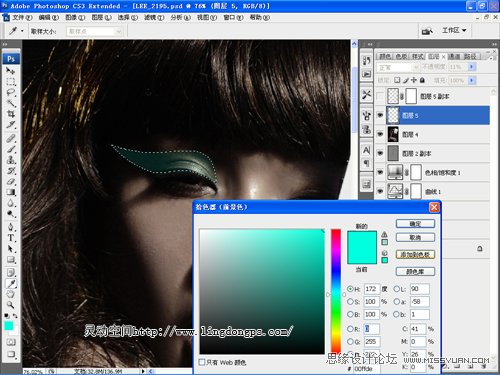Screen dimensions: 500x375
Task: Open the workspace dropdown menu
Action: click(x=454, y=30)
